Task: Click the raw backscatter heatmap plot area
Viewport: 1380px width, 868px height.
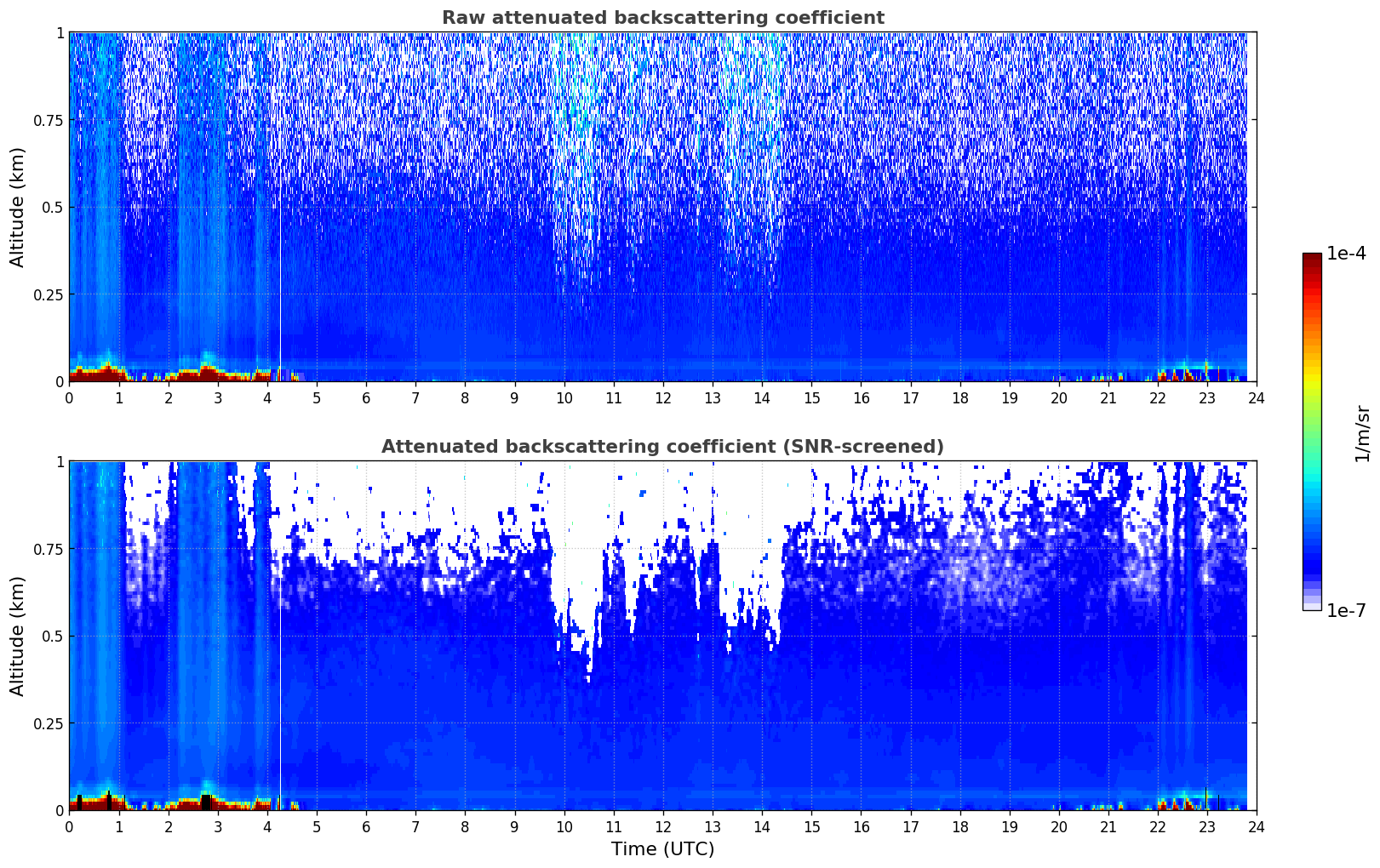Action: click(662, 207)
